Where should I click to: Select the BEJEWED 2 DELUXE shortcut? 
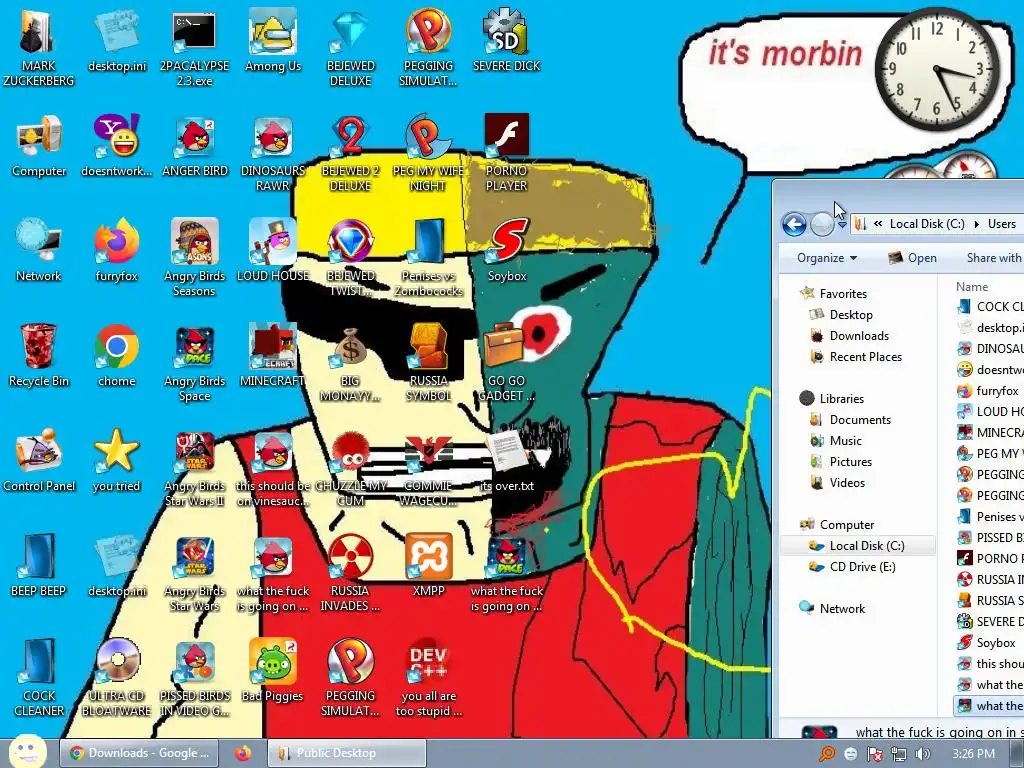pyautogui.click(x=351, y=153)
